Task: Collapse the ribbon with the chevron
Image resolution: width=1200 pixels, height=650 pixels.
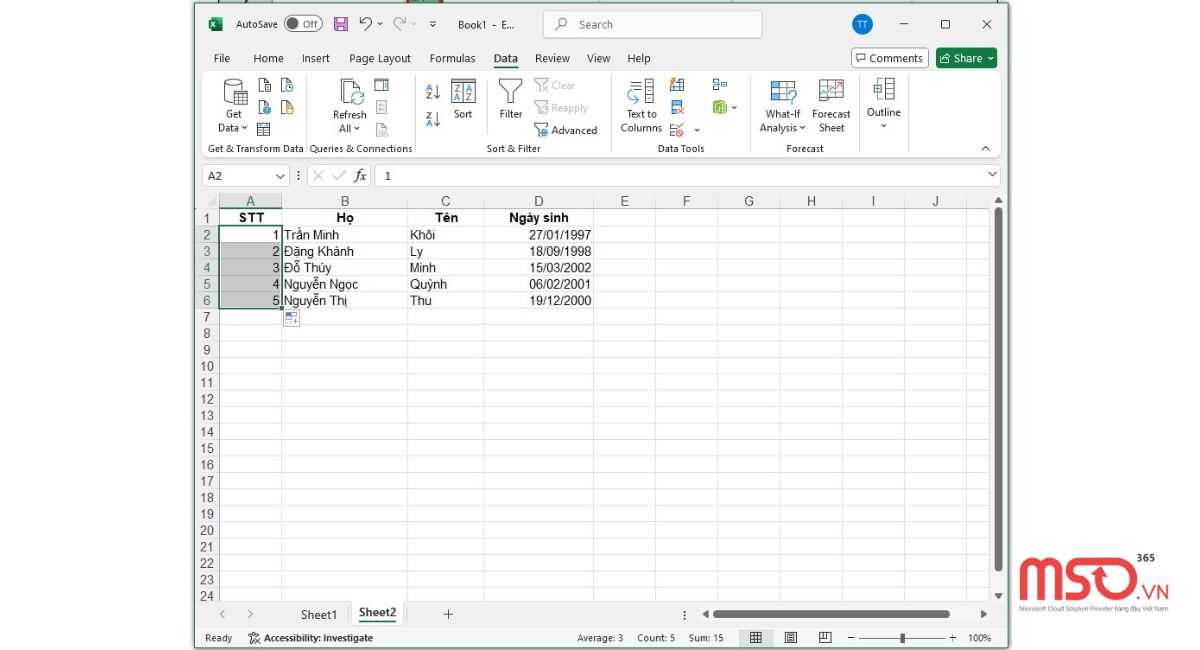Action: click(985, 148)
